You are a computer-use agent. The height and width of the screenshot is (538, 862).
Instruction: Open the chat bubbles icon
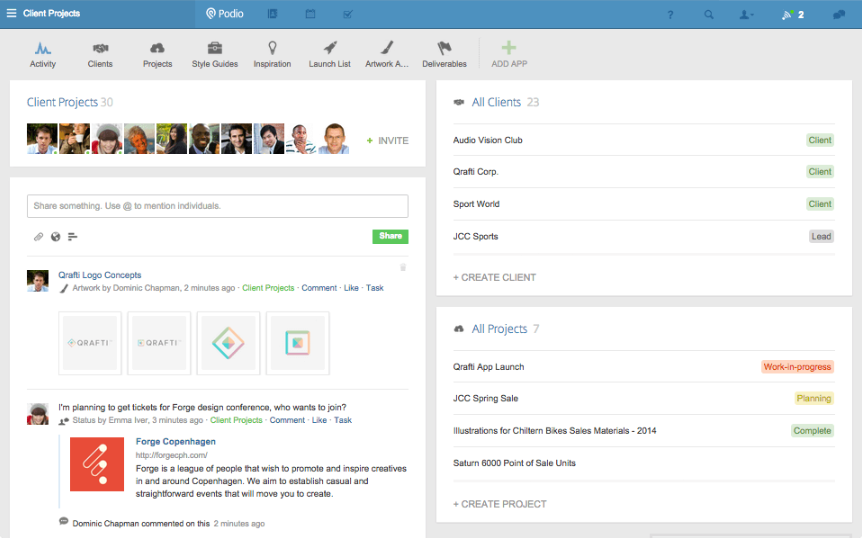click(x=839, y=15)
